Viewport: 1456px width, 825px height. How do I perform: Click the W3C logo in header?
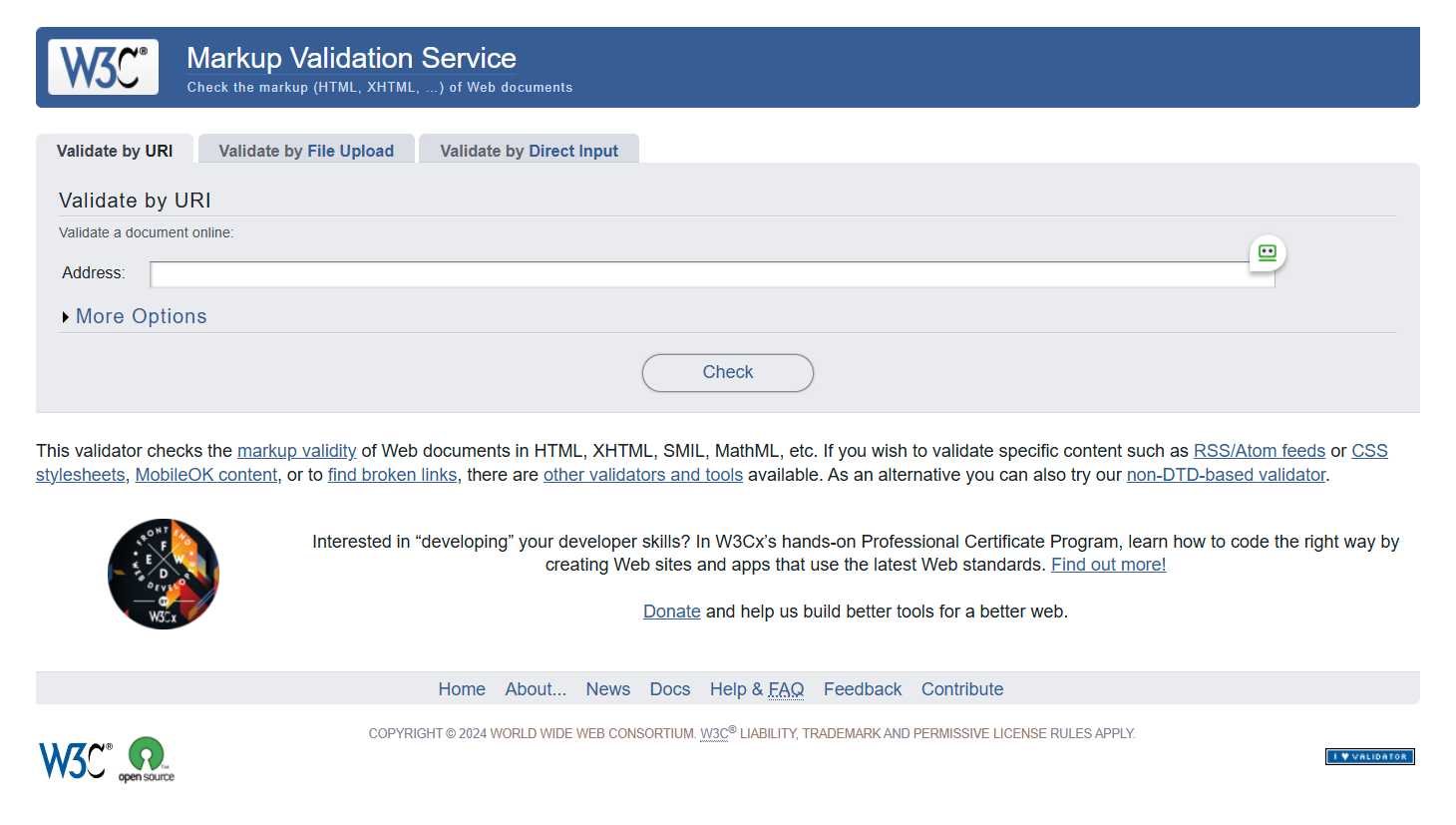104,68
